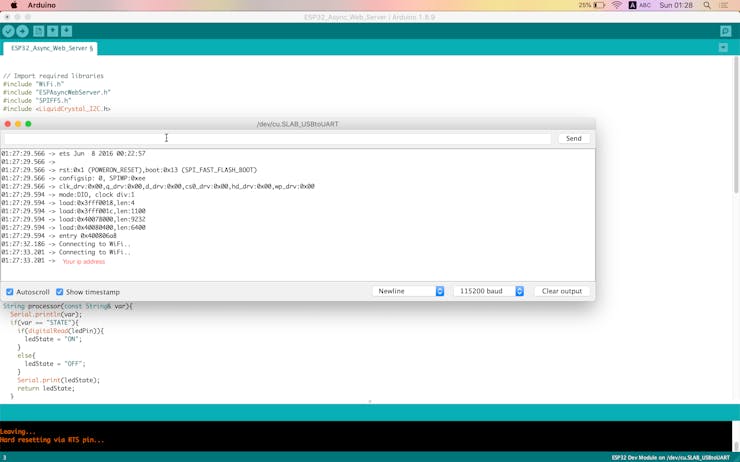Click the editor vertical scrollbar
The height and width of the screenshot is (462, 740).
tap(736, 125)
